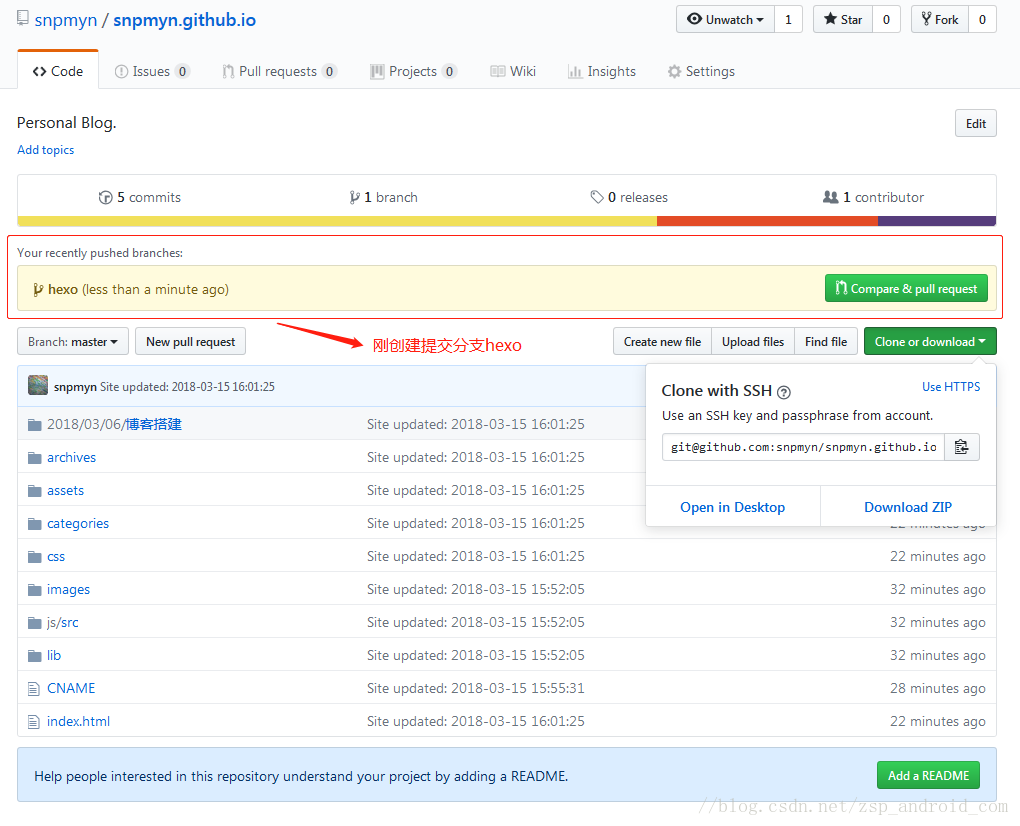Open the Unwatch dropdown
Screen dimensions: 1020x826
click(x=725, y=20)
